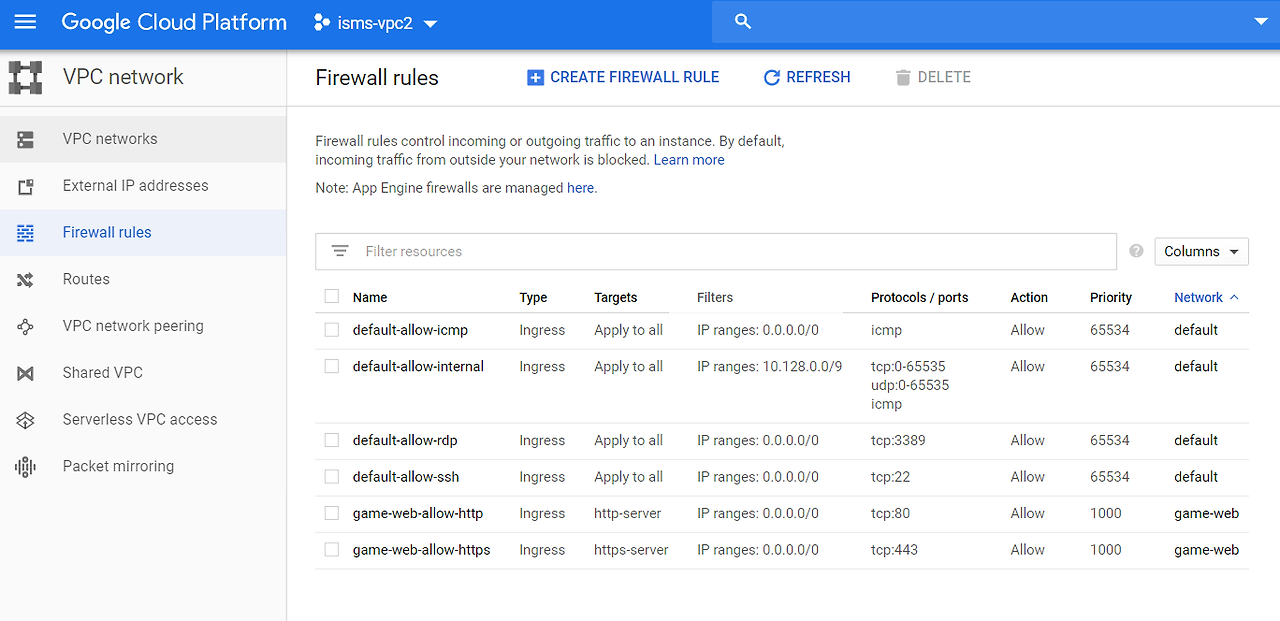1280x621 pixels.
Task: Click game-web network in http rule row
Action: pyautogui.click(x=1206, y=514)
